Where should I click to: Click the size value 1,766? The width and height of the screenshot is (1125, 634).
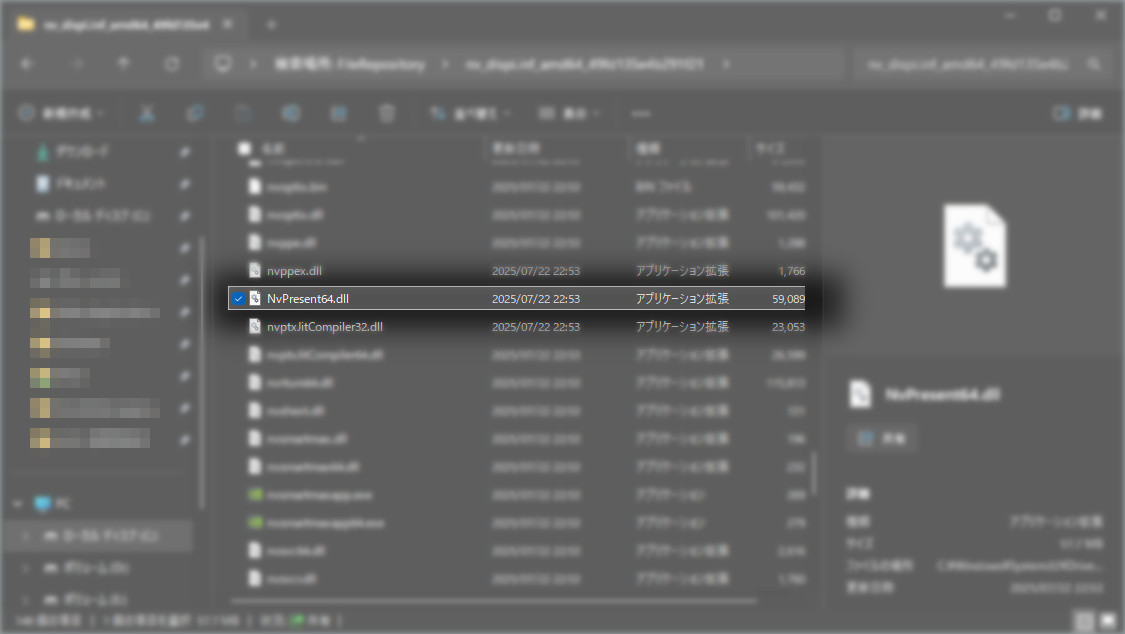pyautogui.click(x=791, y=271)
